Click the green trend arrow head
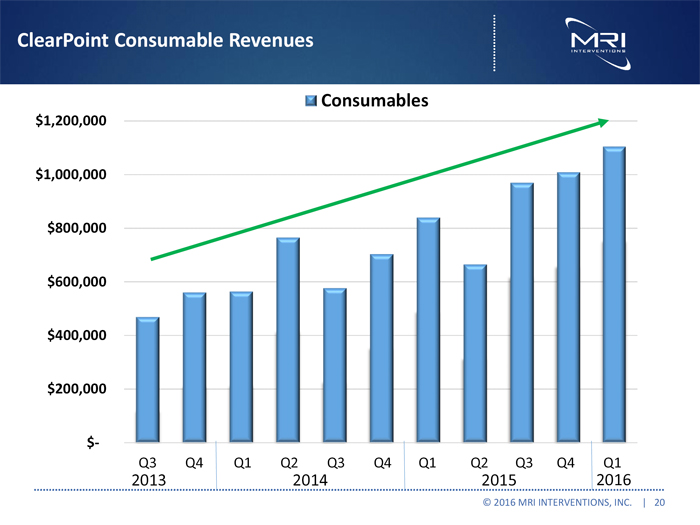Screen dimensions: 700x525 pyautogui.click(x=602, y=122)
